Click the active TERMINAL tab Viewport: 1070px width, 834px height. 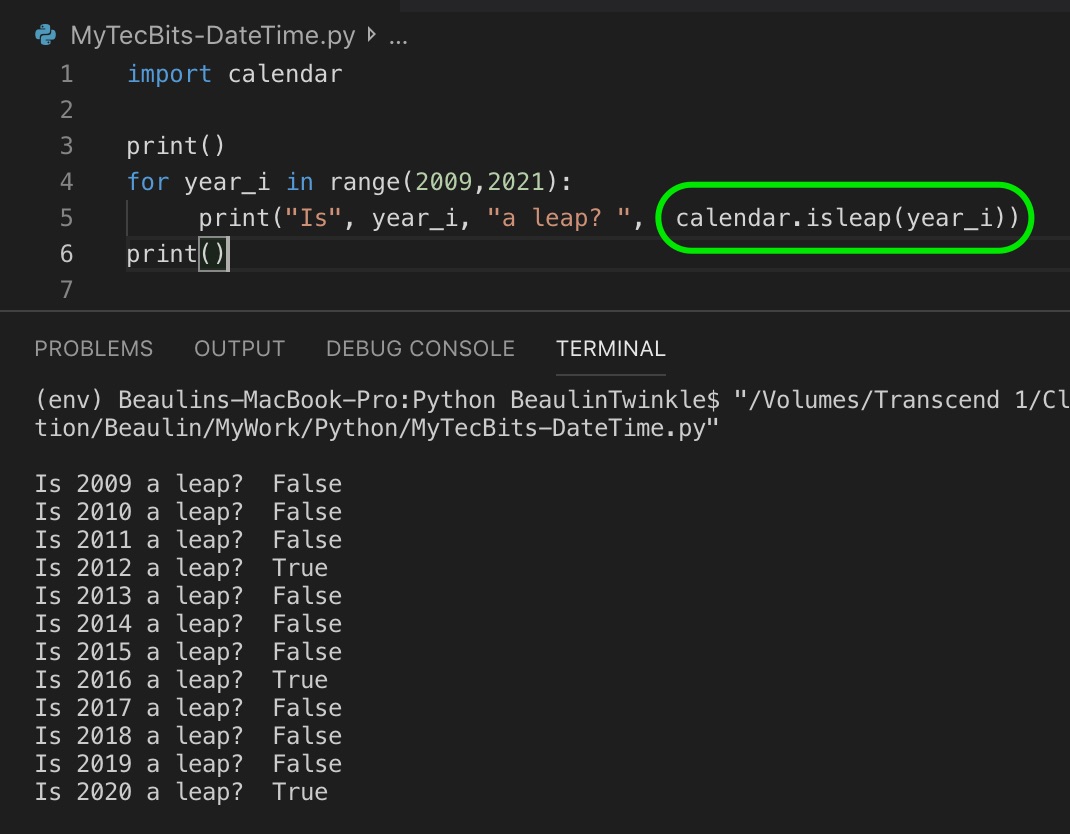(610, 349)
